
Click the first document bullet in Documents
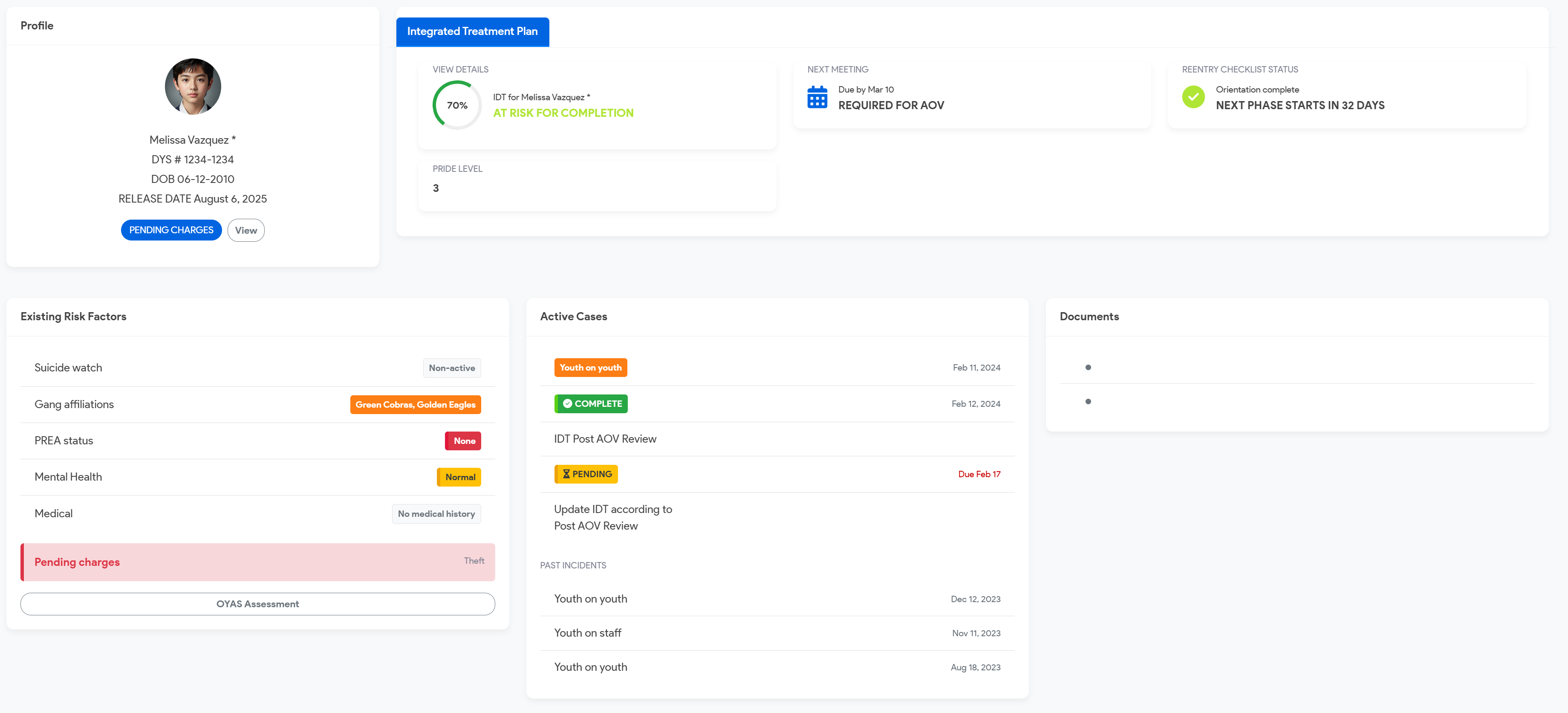[x=1088, y=368]
